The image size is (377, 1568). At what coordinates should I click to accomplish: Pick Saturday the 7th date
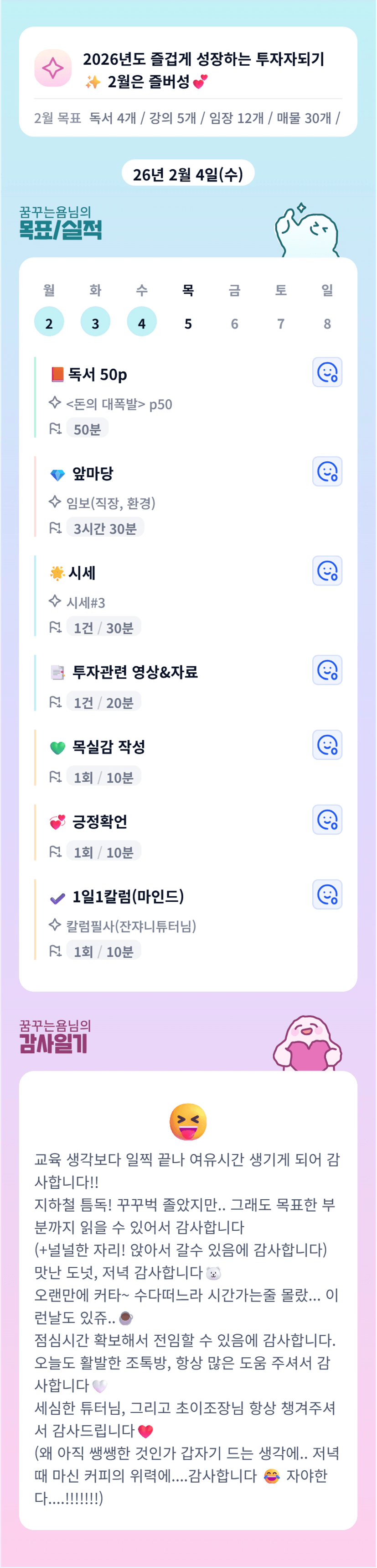pyautogui.click(x=281, y=323)
